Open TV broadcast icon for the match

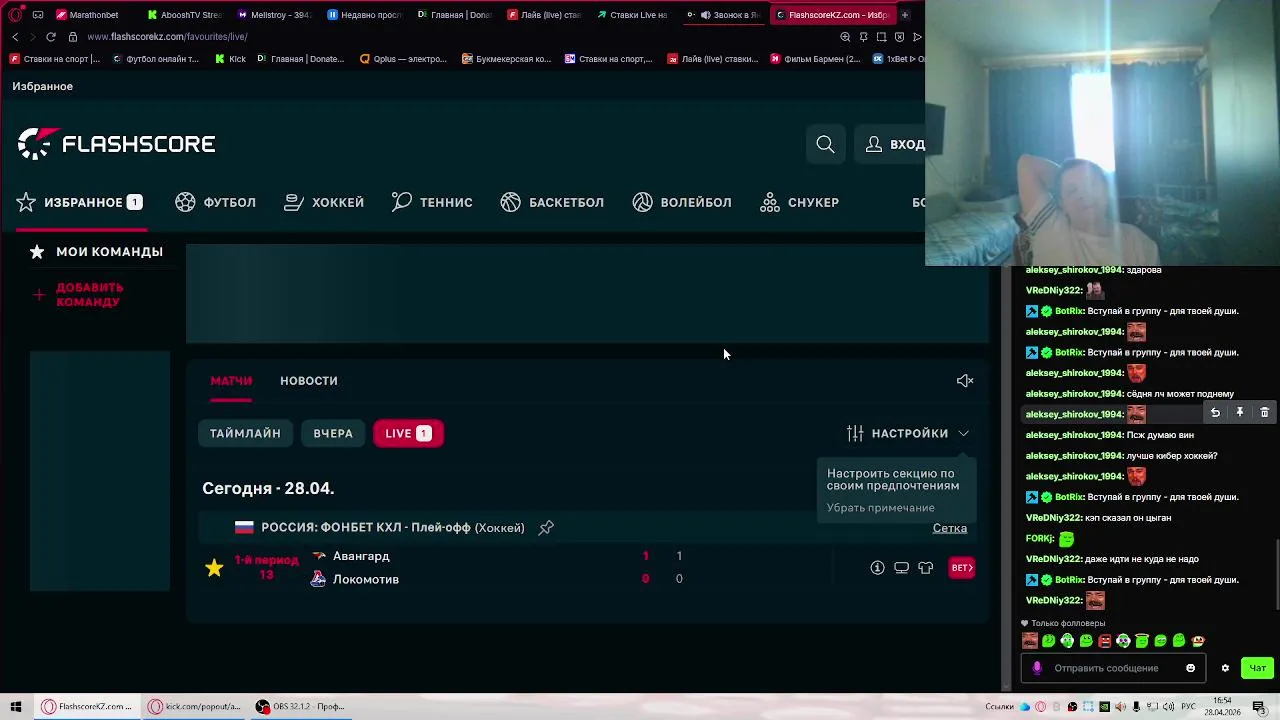[x=901, y=568]
